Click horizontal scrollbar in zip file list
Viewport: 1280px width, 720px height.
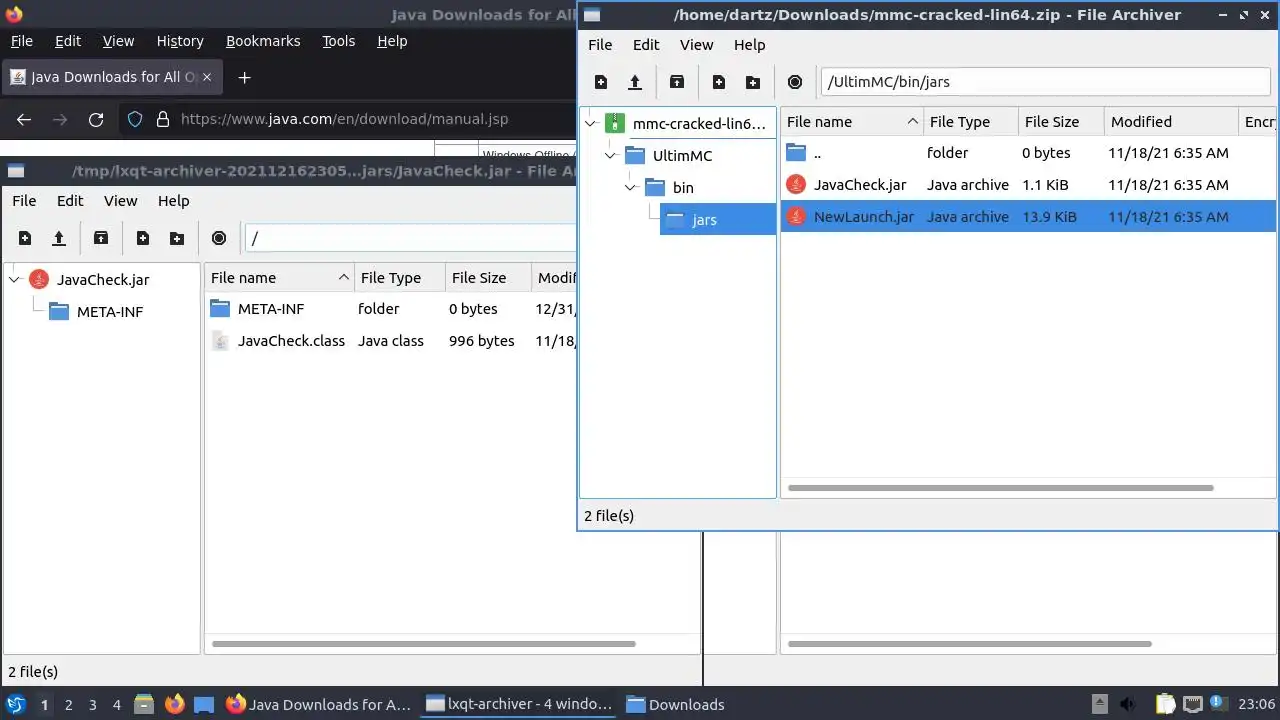coord(1001,488)
